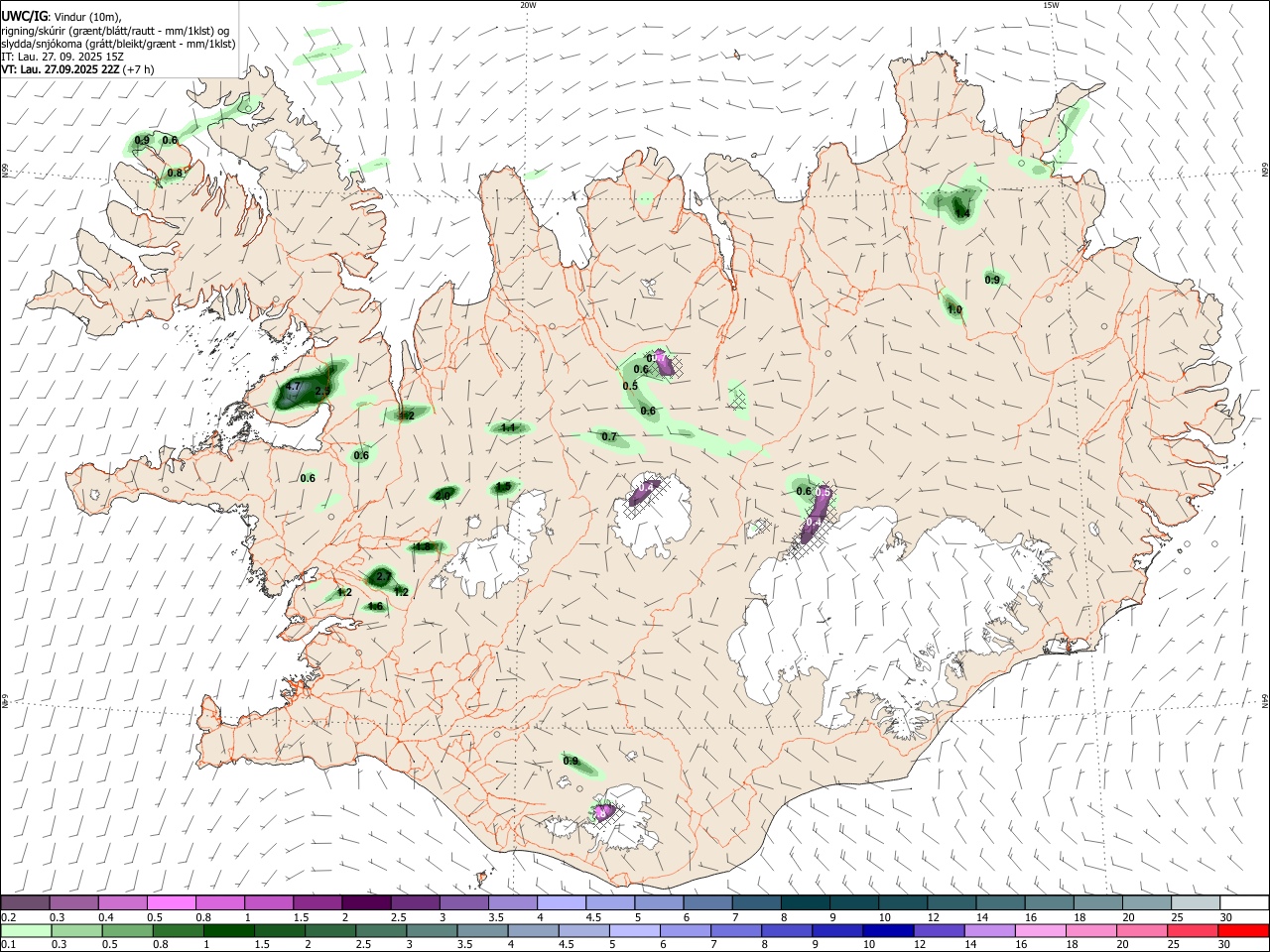Click the 'slydda/snjókoma' legend description line
1270x952 pixels.
pos(118,44)
